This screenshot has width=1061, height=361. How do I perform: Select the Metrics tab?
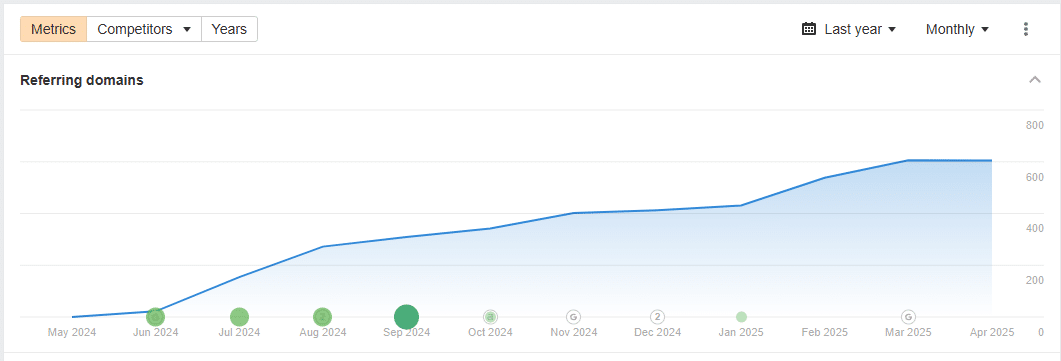[x=53, y=29]
